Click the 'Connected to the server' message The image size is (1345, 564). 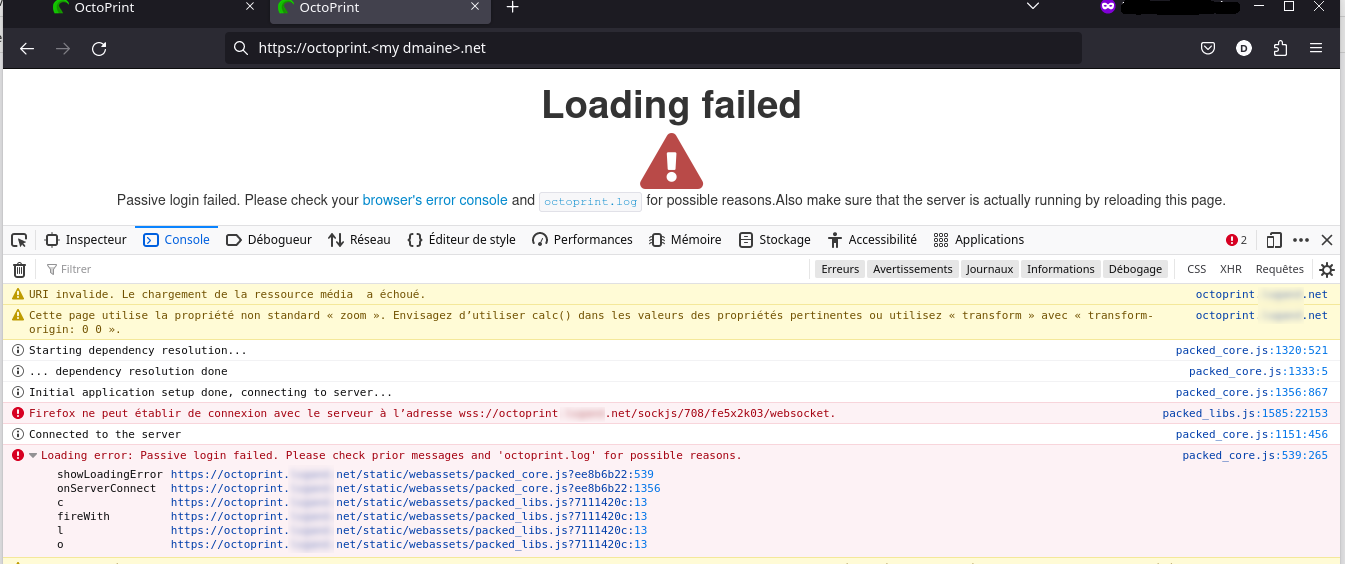point(105,435)
